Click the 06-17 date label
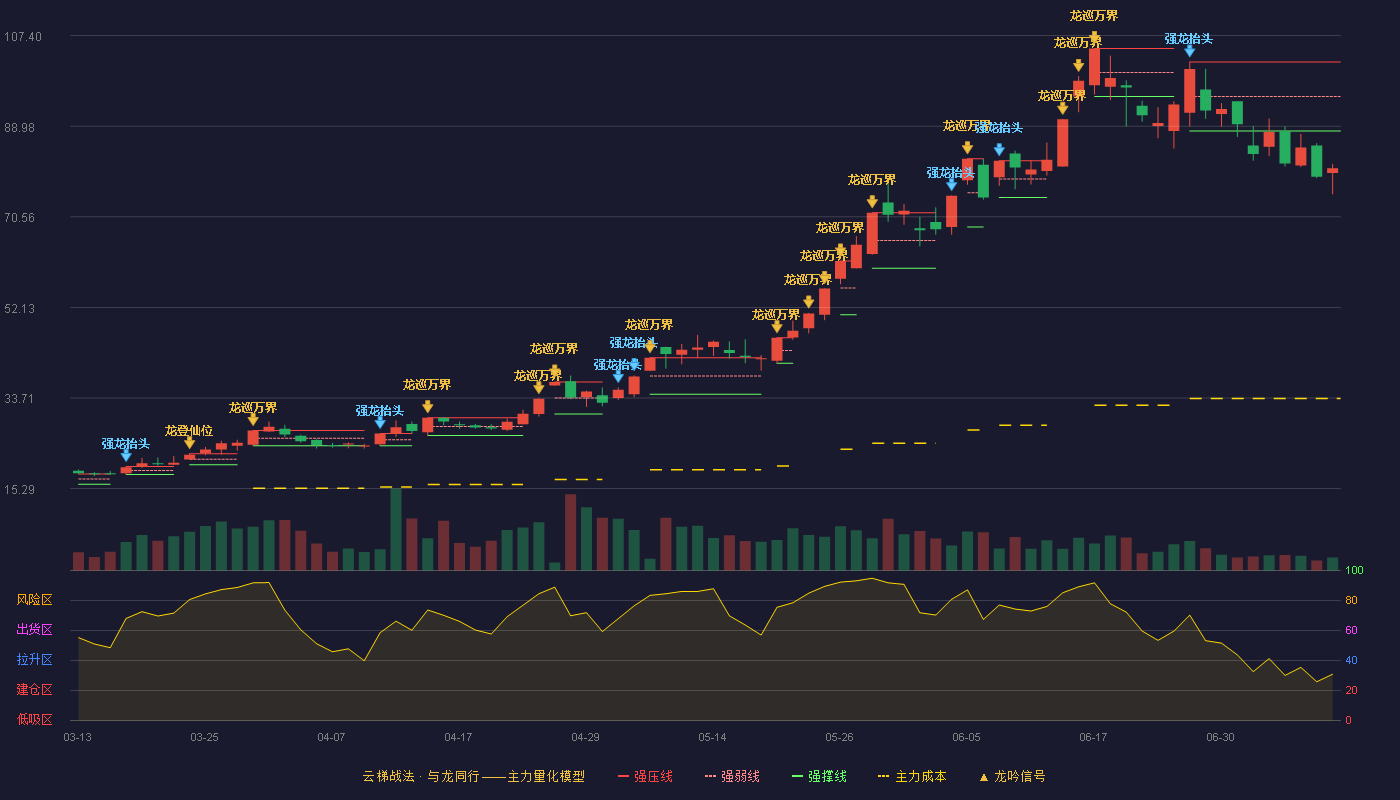Screen dimensions: 1400x800 point(1093,737)
